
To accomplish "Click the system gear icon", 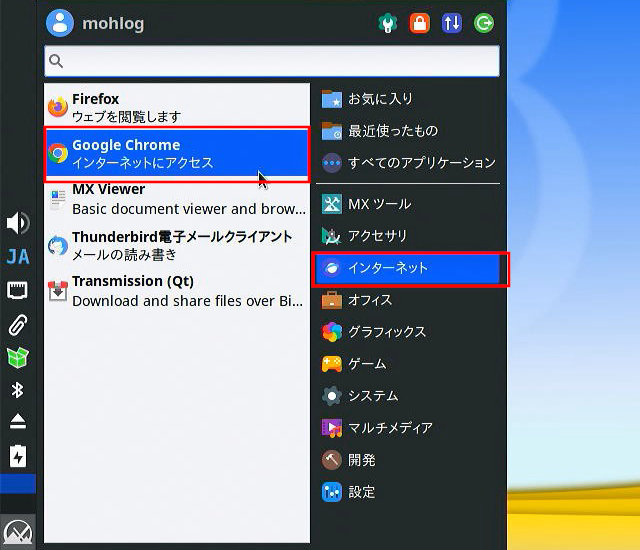I will click(x=332, y=396).
